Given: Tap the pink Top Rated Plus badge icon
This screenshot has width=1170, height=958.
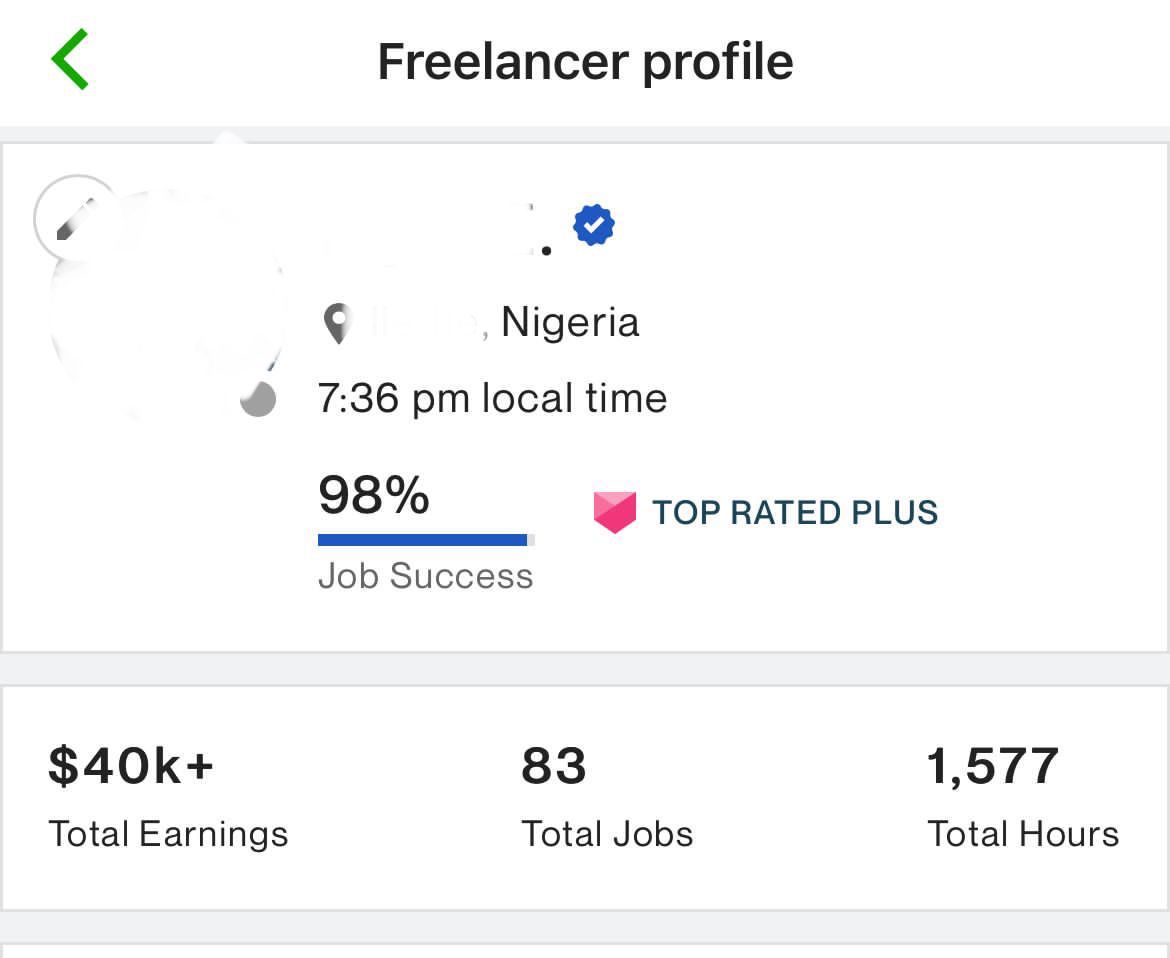Looking at the screenshot, I should (615, 513).
